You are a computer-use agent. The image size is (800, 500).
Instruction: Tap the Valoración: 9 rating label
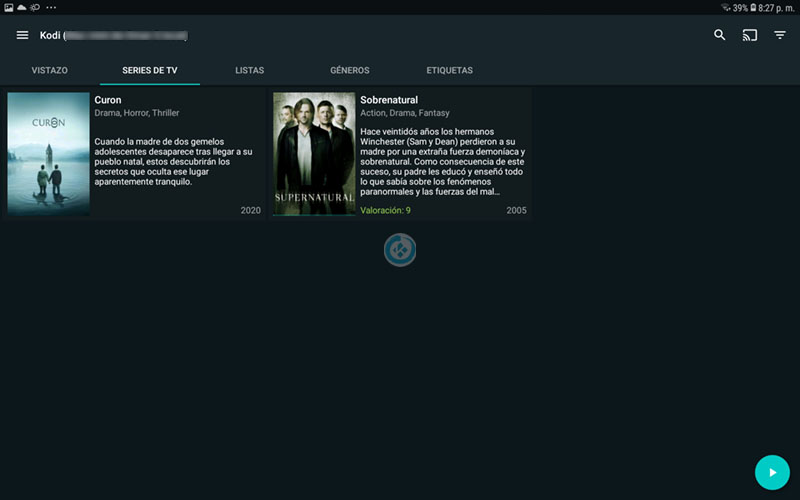[386, 211]
